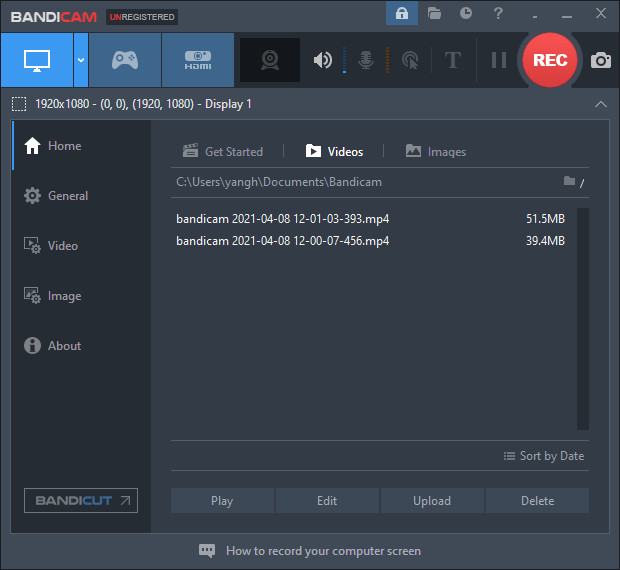The height and width of the screenshot is (570, 620).
Task: Click the Home house icon
Action: (32, 145)
